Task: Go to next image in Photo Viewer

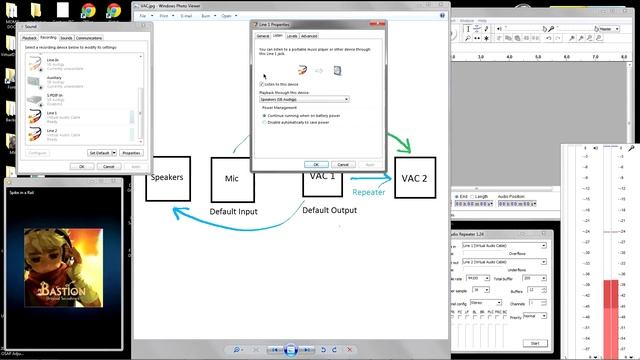Action: (307, 350)
